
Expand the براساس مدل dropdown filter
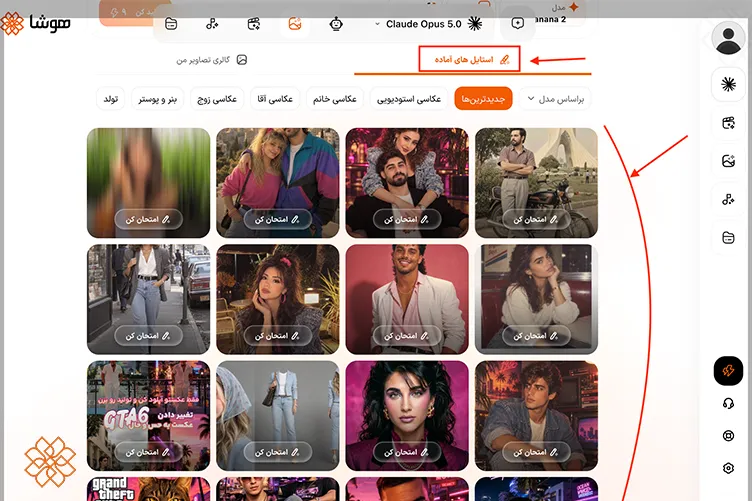tap(556, 99)
